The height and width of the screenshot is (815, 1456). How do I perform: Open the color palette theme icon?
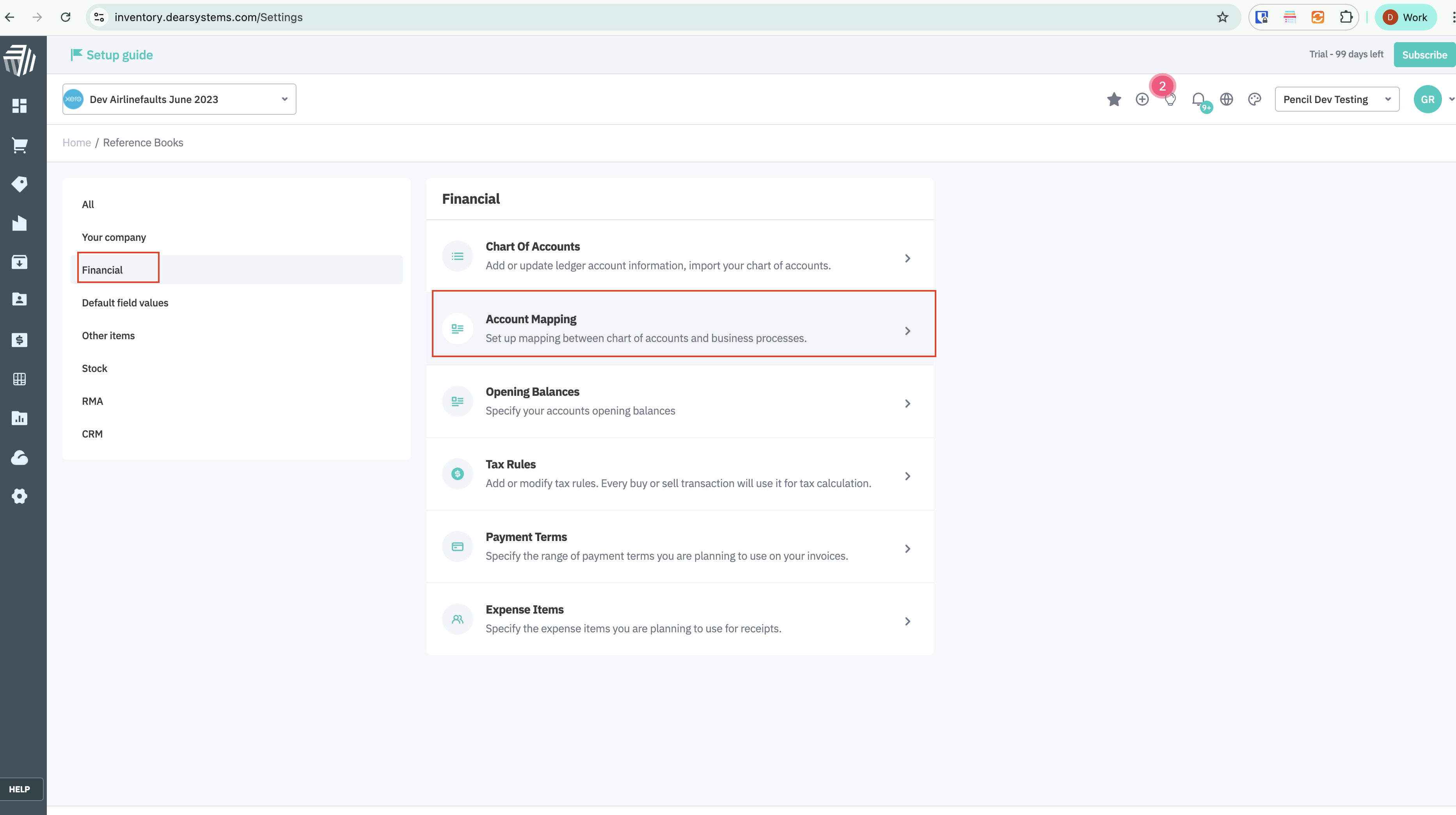point(1254,100)
